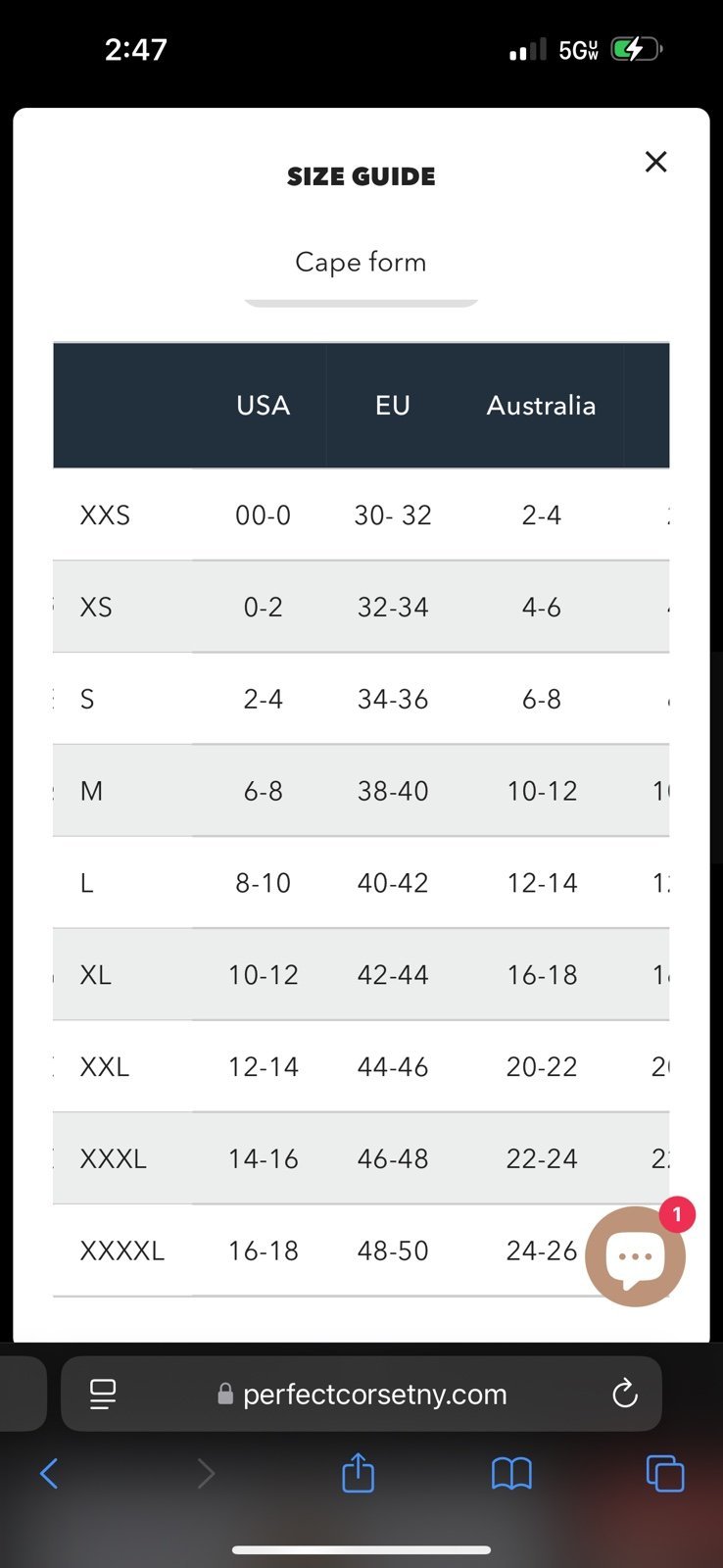This screenshot has height=1568, width=723.
Task: Tap the lock icon in address bar
Action: [x=225, y=1394]
